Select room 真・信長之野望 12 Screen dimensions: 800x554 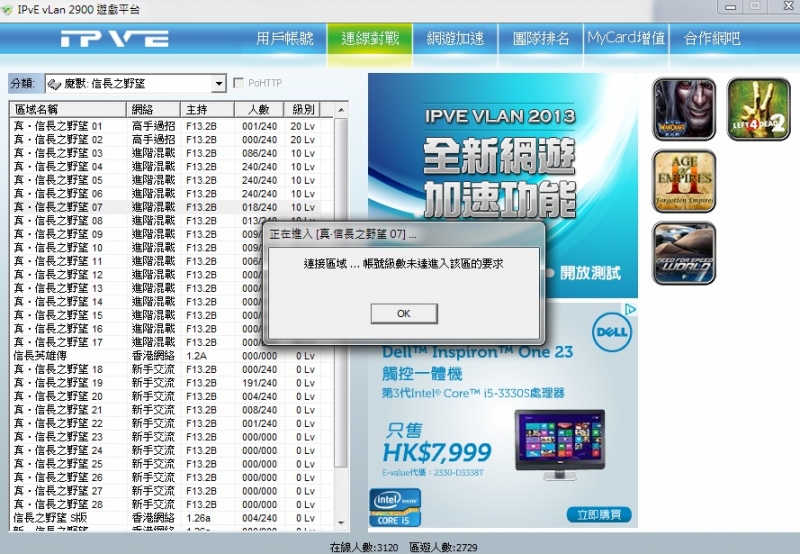pos(171,274)
